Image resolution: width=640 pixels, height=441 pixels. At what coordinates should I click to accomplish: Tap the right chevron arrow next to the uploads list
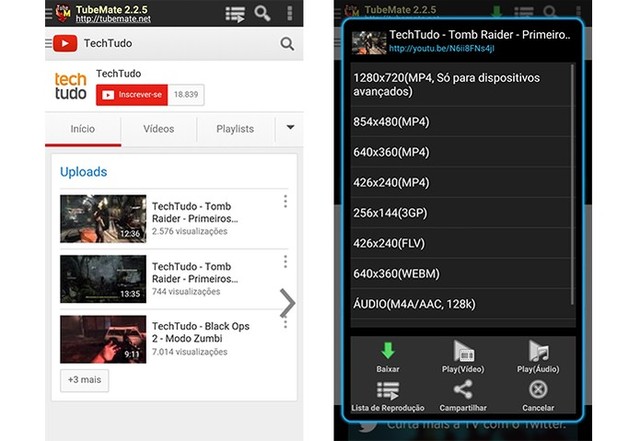point(287,303)
